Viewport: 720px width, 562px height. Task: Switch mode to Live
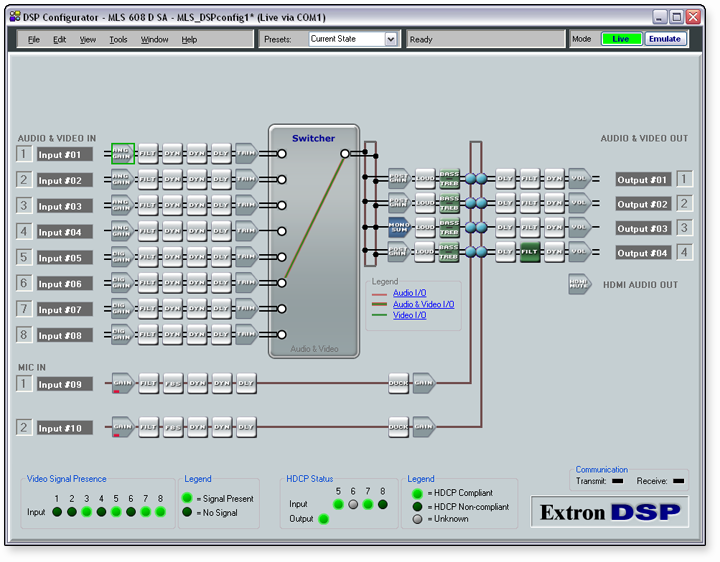pyautogui.click(x=620, y=39)
